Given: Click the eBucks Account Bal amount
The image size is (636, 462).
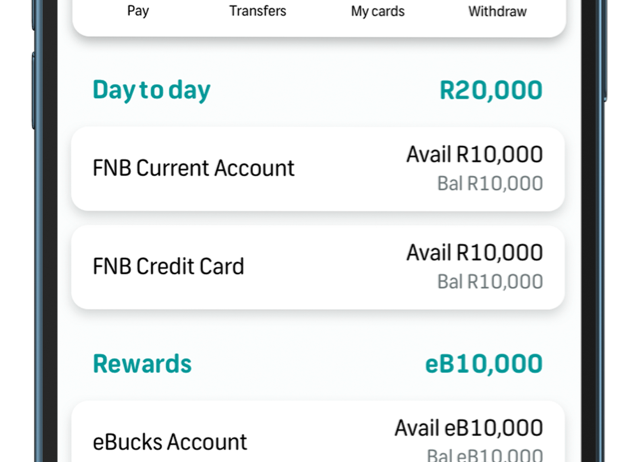Looking at the screenshot, I should coord(484,456).
